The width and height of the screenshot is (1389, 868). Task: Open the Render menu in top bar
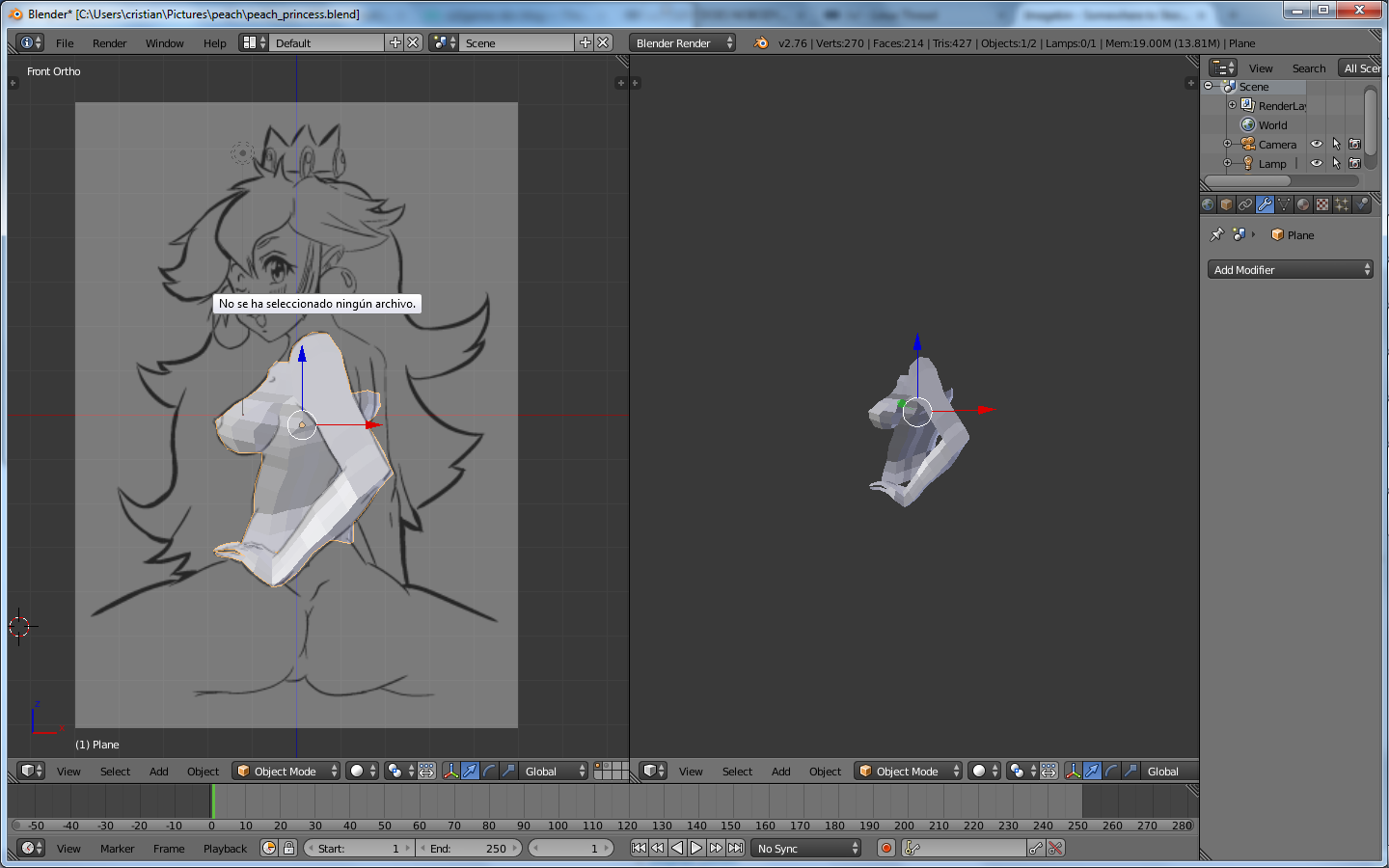tap(109, 43)
